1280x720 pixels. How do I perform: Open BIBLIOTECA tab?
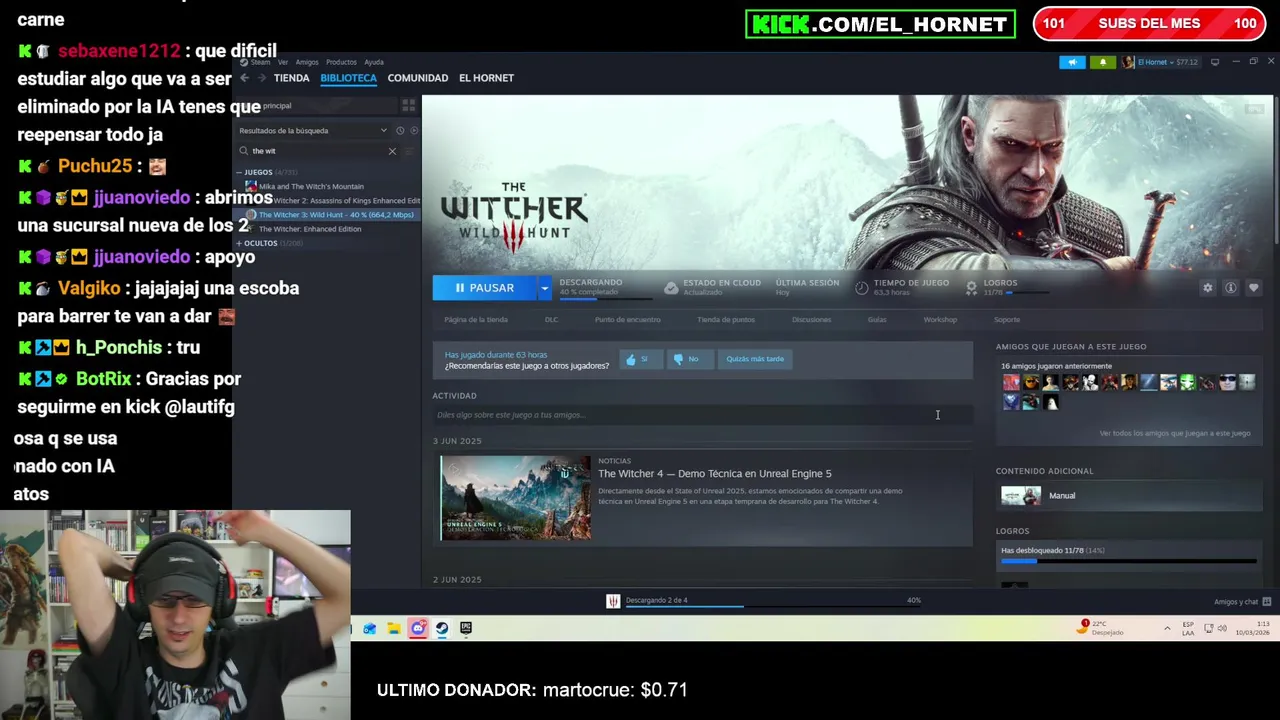348,78
